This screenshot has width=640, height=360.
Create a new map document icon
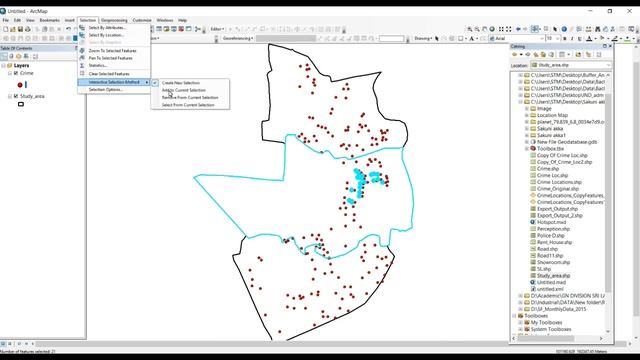coord(6,29)
